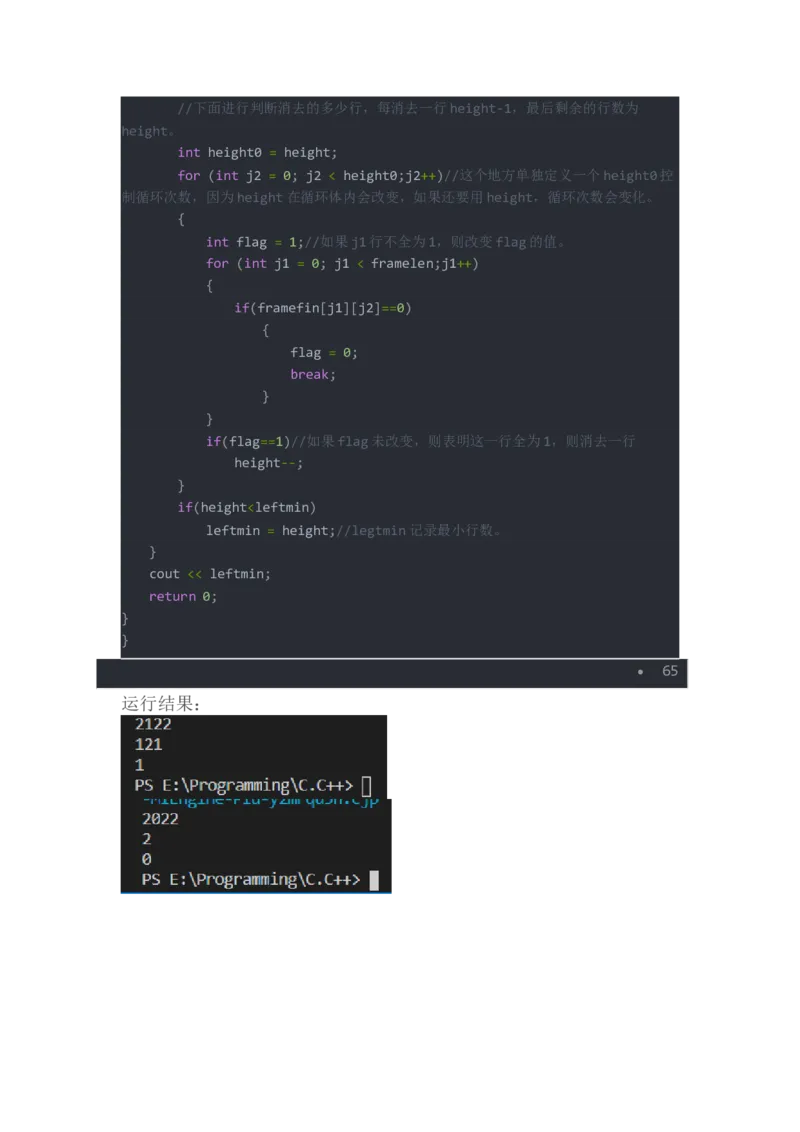Click the "height--;" statement

[x=268, y=463]
